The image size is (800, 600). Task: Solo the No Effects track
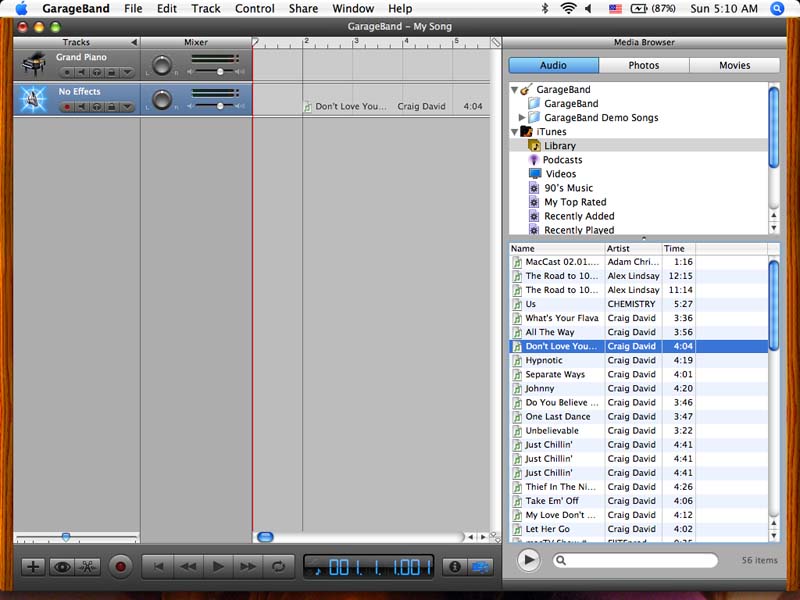tap(96, 107)
